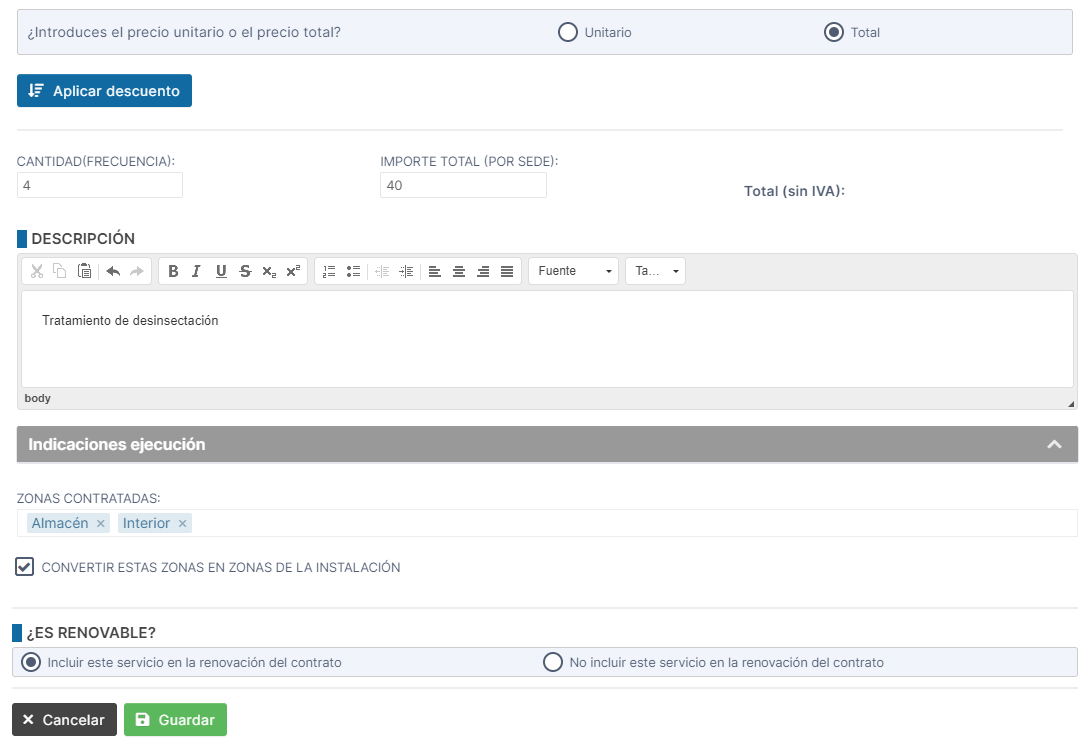Click the Aplicar descuento button
This screenshot has height=748, width=1092.
click(x=104, y=90)
